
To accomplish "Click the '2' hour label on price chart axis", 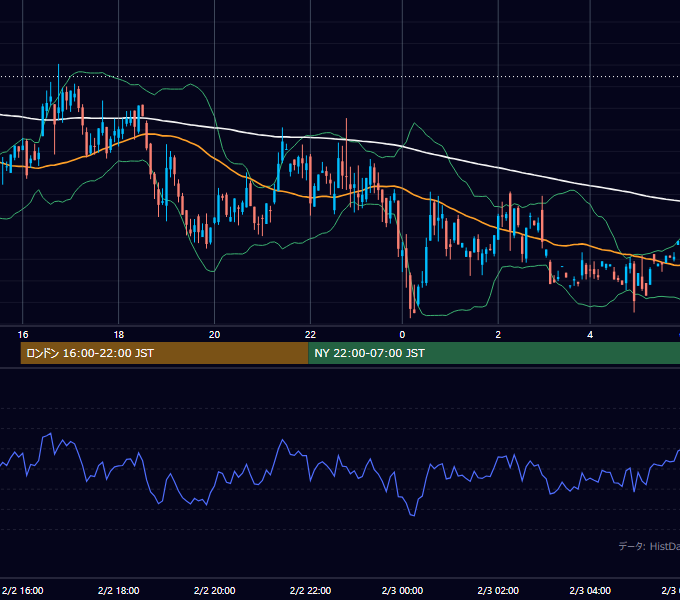I will [498, 335].
